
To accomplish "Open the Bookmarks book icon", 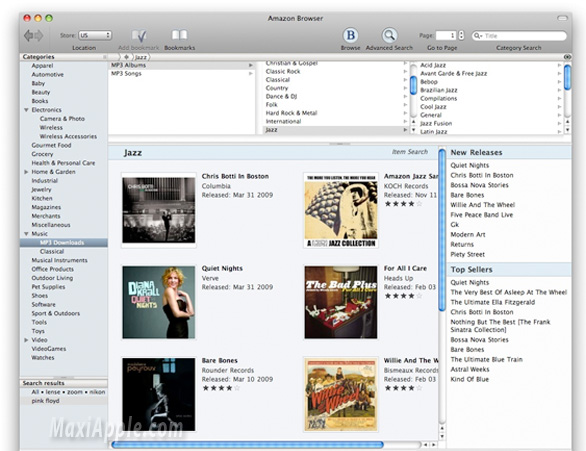I will 179,35.
